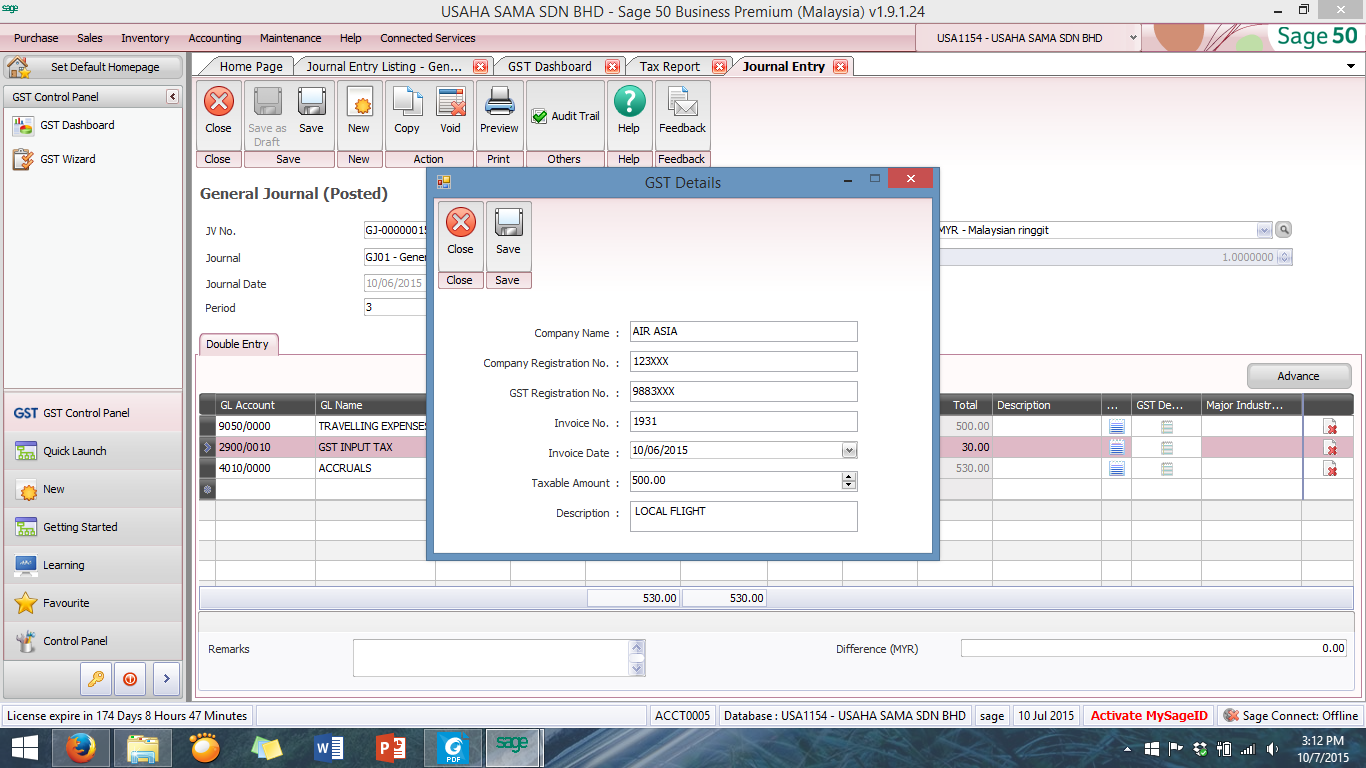Click currency search magnifier icon
Viewport: 1366px width, 768px height.
click(x=1284, y=230)
